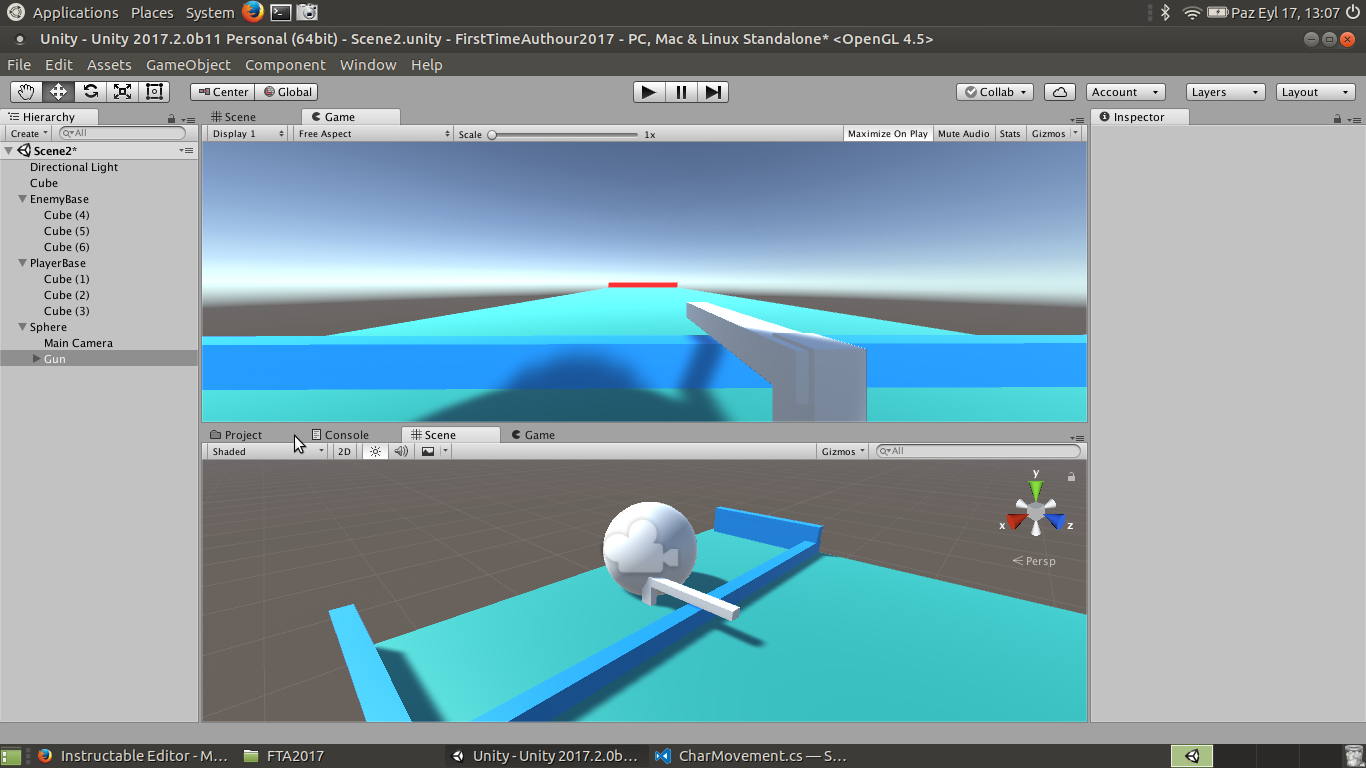Click the blue Z axis cone on gizmo
Screen dimensions: 1366x768
pos(1055,521)
